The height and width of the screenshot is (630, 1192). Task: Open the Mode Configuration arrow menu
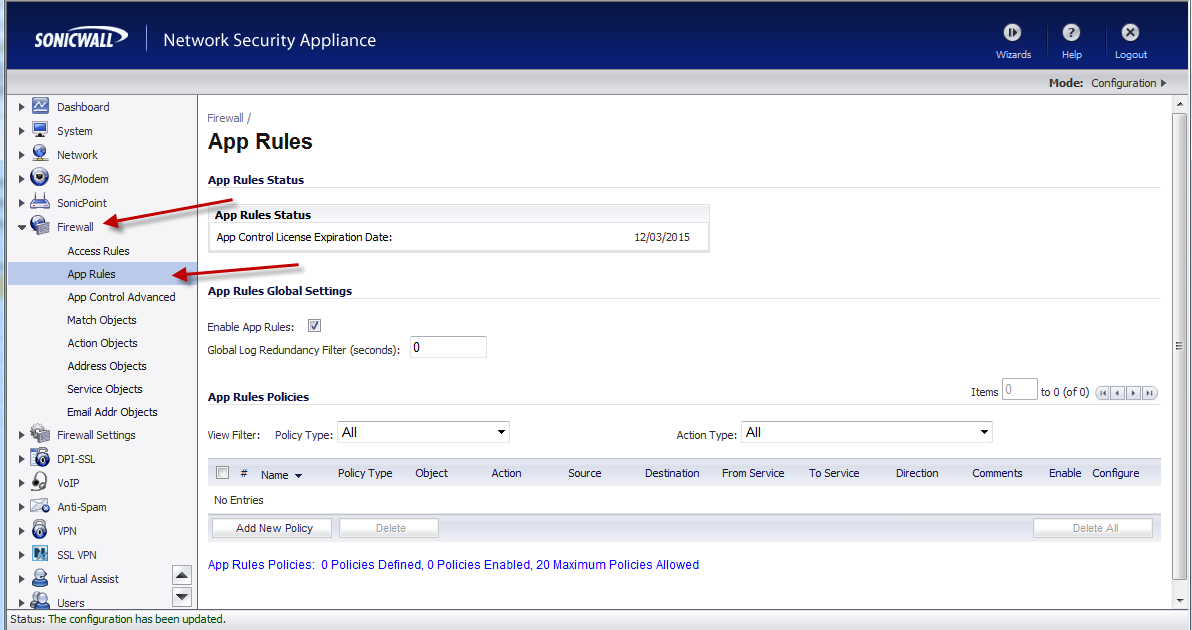tap(1163, 83)
